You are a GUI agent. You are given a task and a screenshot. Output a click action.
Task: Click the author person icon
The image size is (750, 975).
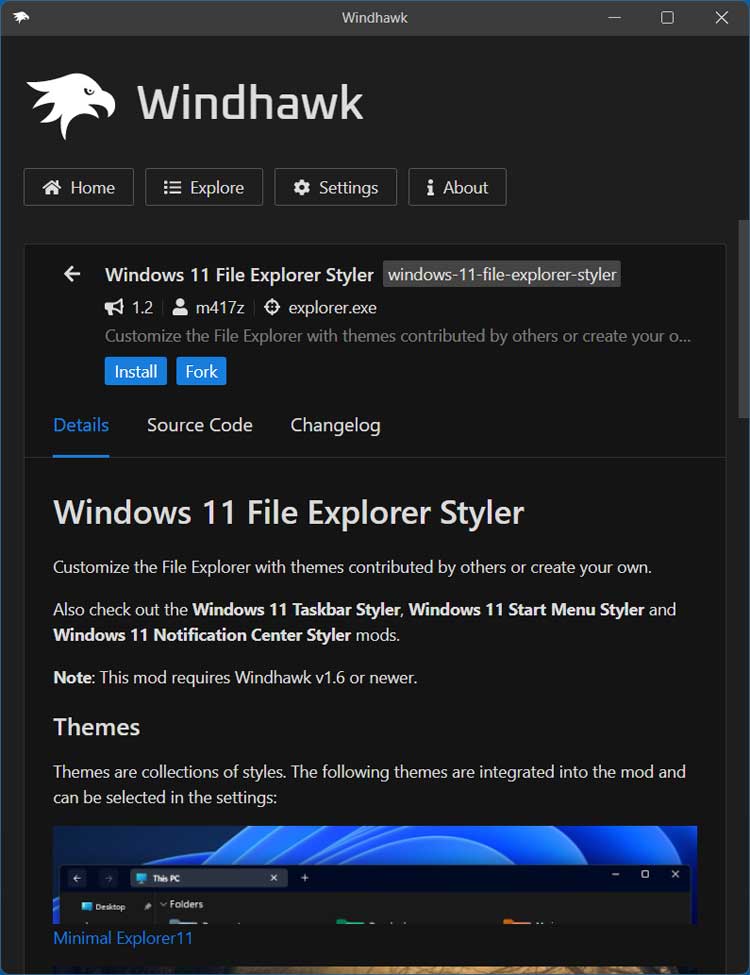[x=180, y=307]
